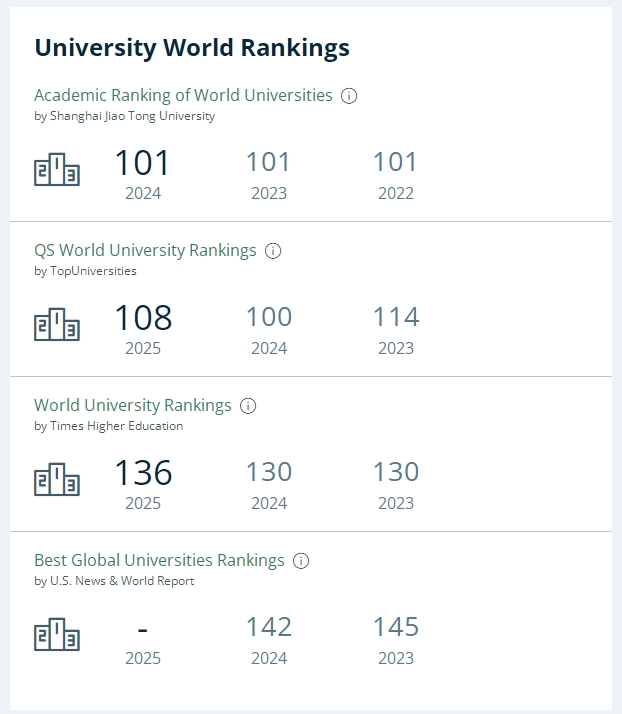Click the podium icon in the QS ranking row
The height and width of the screenshot is (714, 622).
click(57, 325)
